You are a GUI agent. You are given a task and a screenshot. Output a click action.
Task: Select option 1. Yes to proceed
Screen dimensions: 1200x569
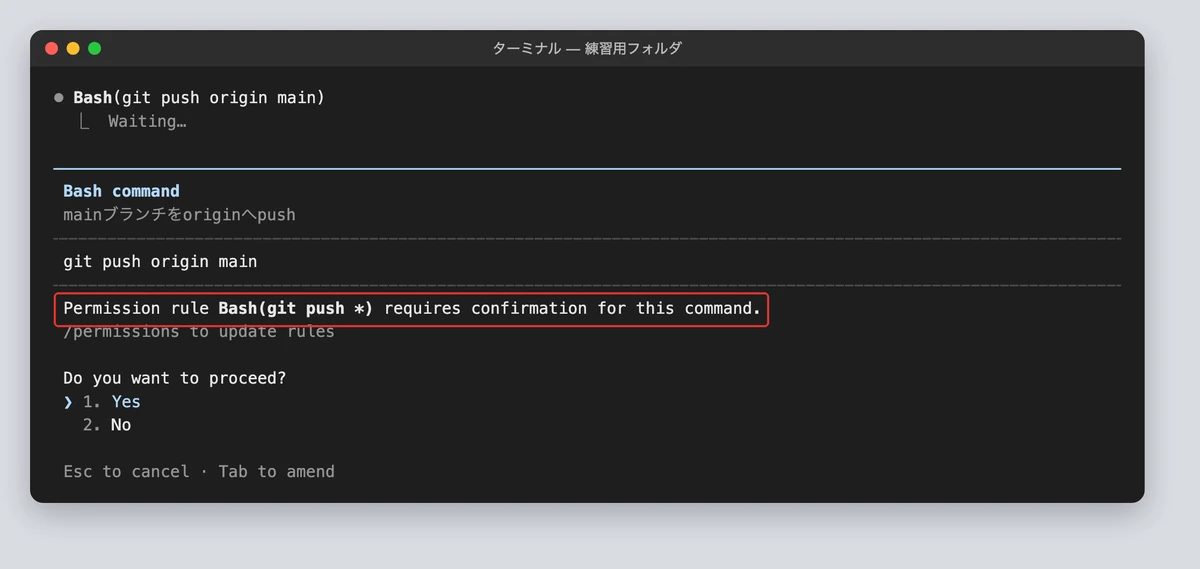coord(112,402)
